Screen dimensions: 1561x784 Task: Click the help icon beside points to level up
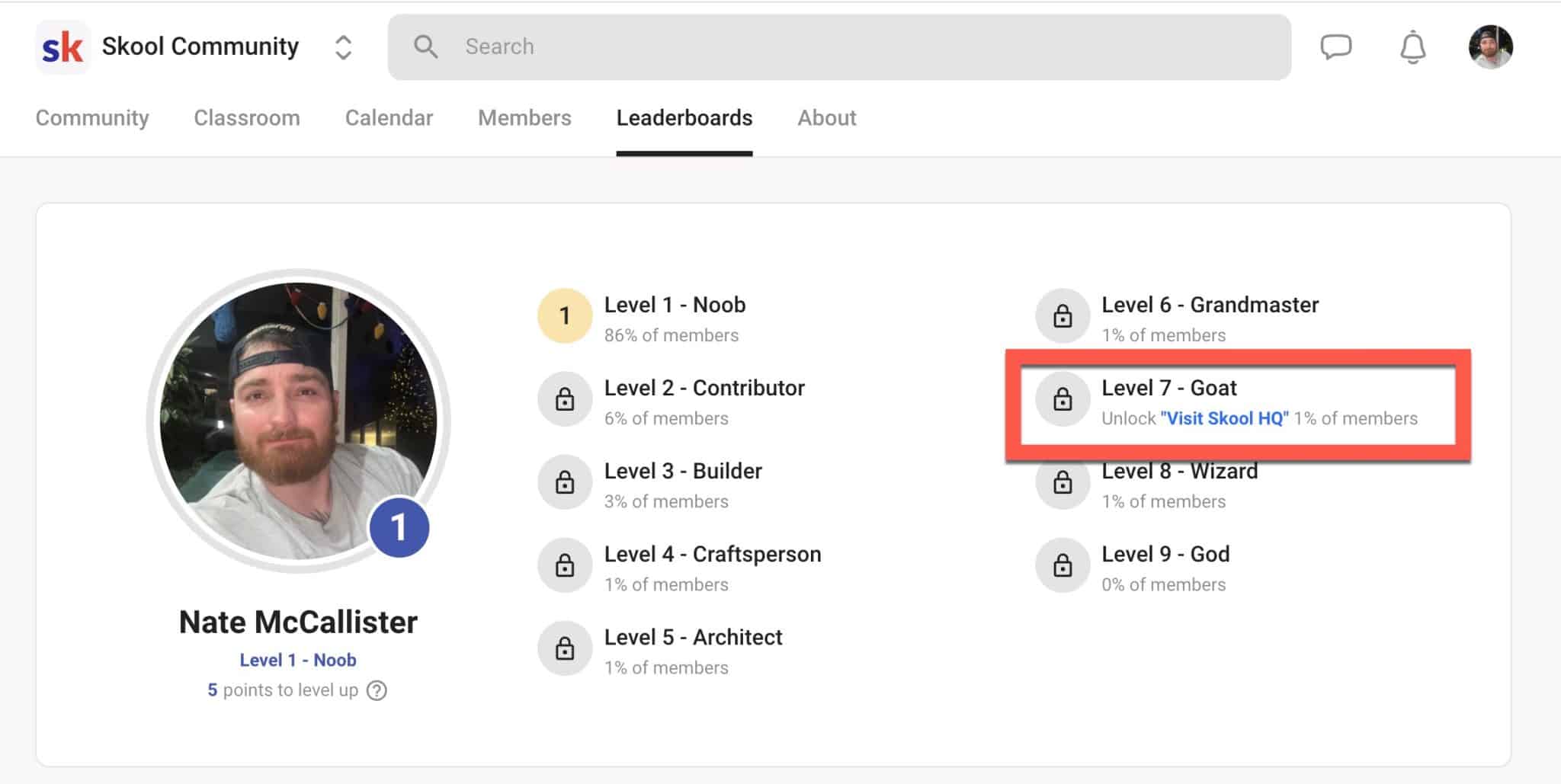(377, 690)
